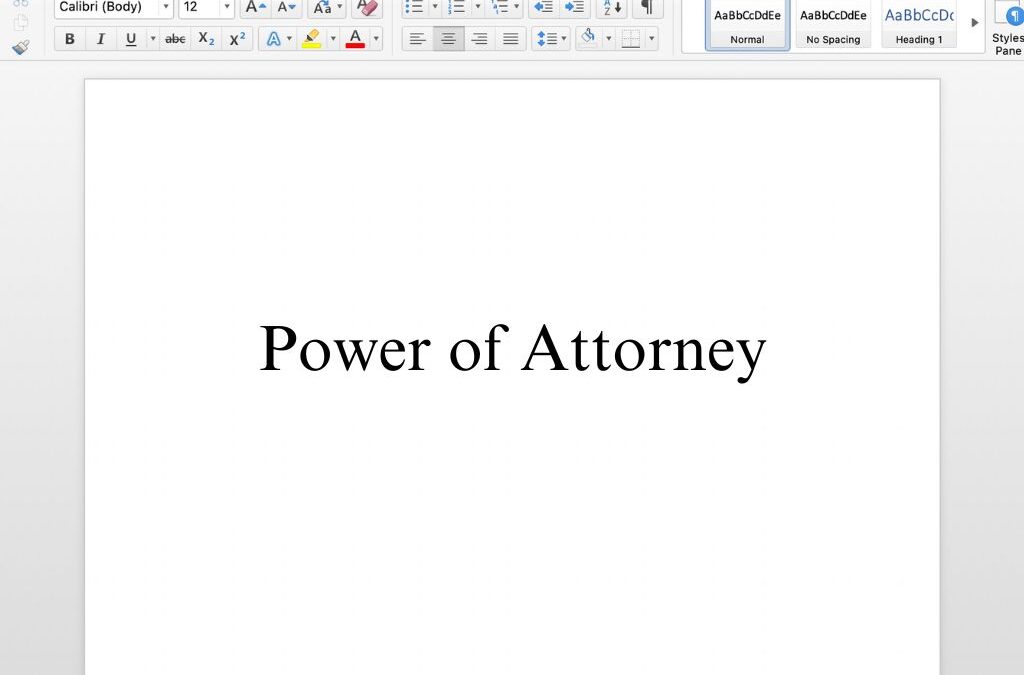Open bullet library dropdown arrow
This screenshot has height=675, width=1024.
tap(436, 7)
